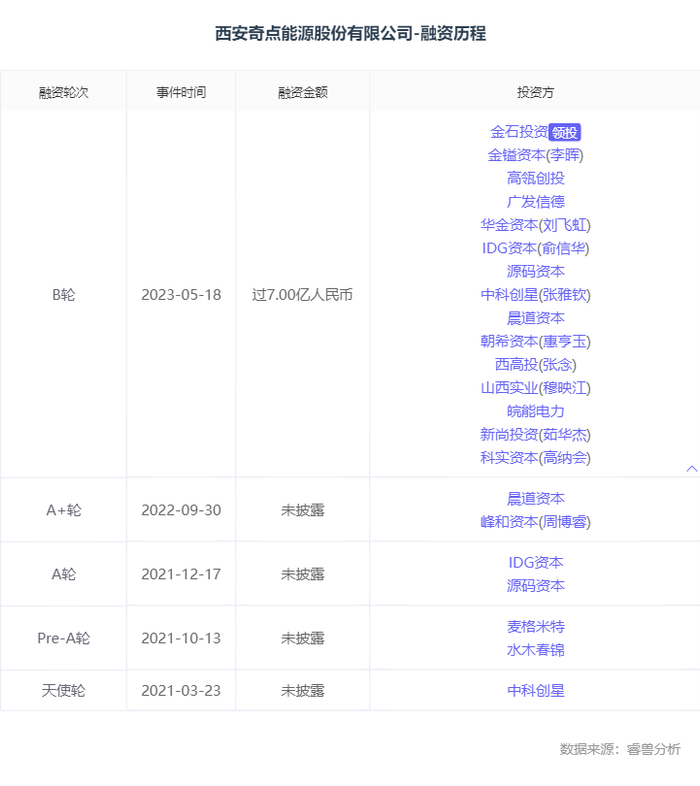Open 源码资本 link in A轮 row
Viewport: 700px width, 786px height.
(536, 585)
